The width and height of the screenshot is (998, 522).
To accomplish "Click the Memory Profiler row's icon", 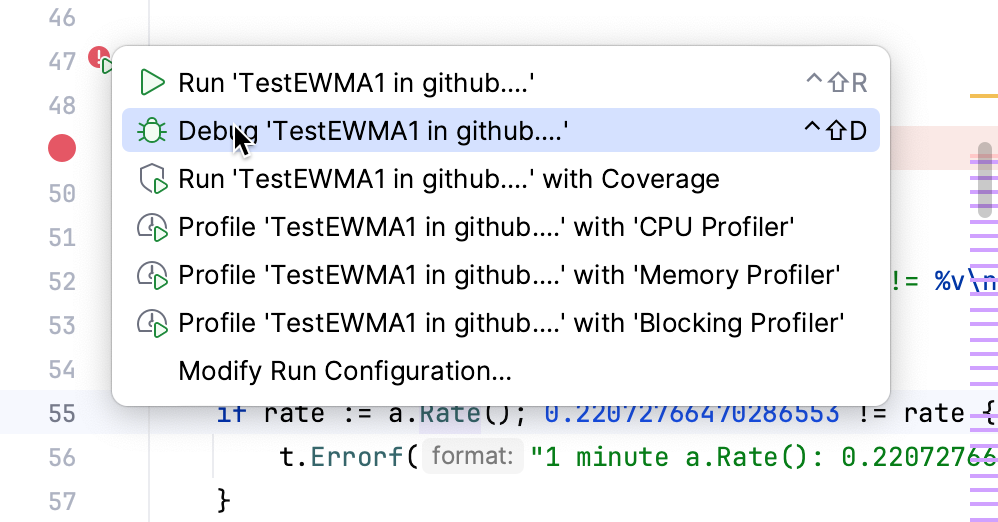I will (x=152, y=275).
